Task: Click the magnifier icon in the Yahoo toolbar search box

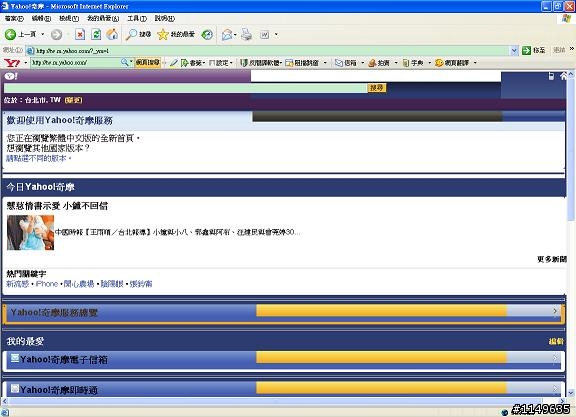Action: 125,63
